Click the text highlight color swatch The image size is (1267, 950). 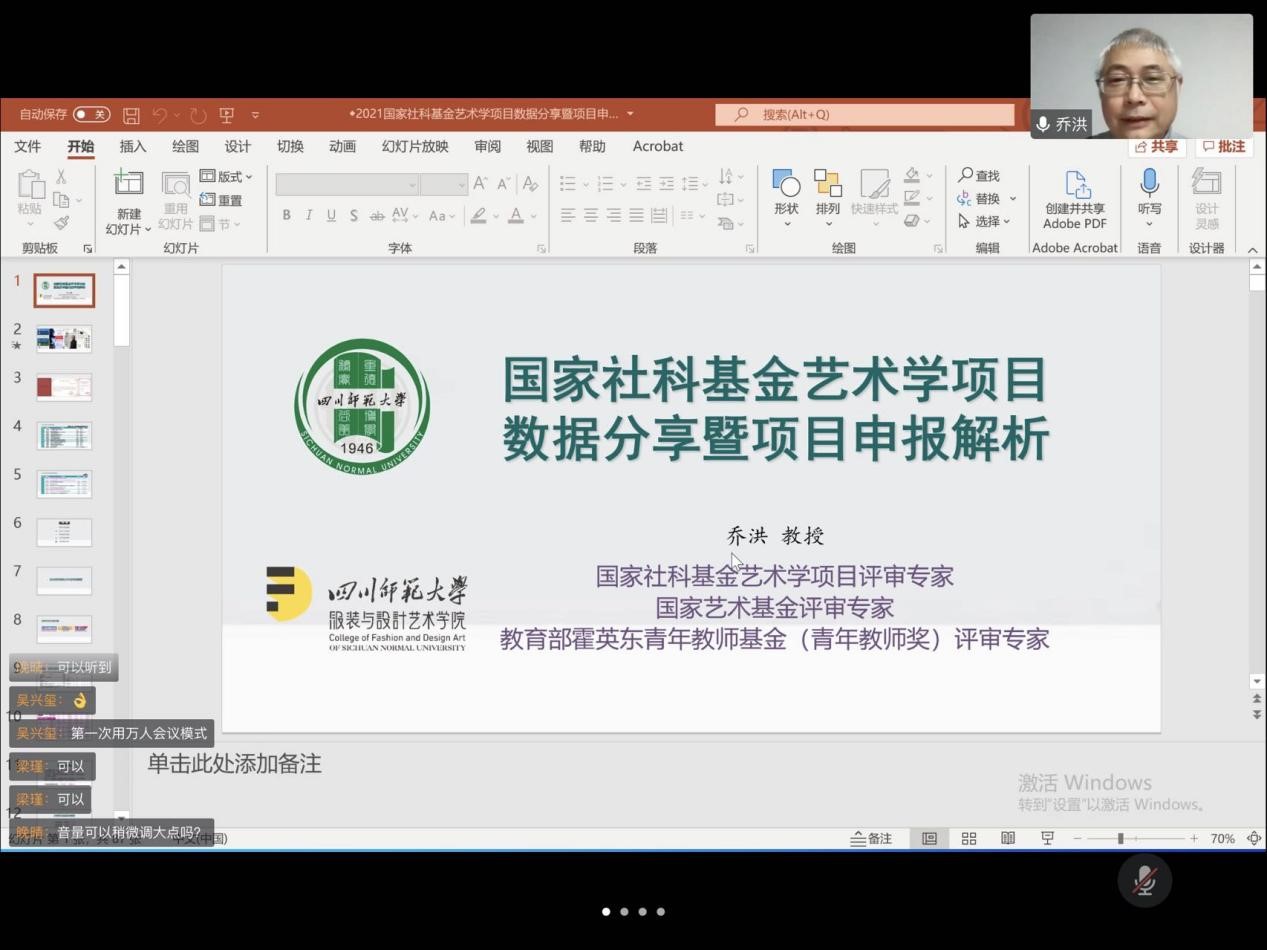point(479,215)
